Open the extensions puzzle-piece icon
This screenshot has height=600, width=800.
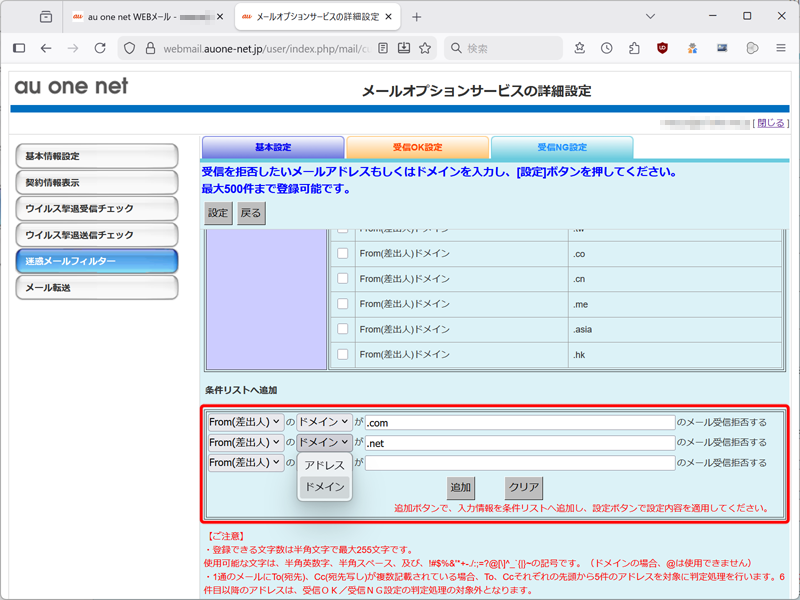[634, 48]
